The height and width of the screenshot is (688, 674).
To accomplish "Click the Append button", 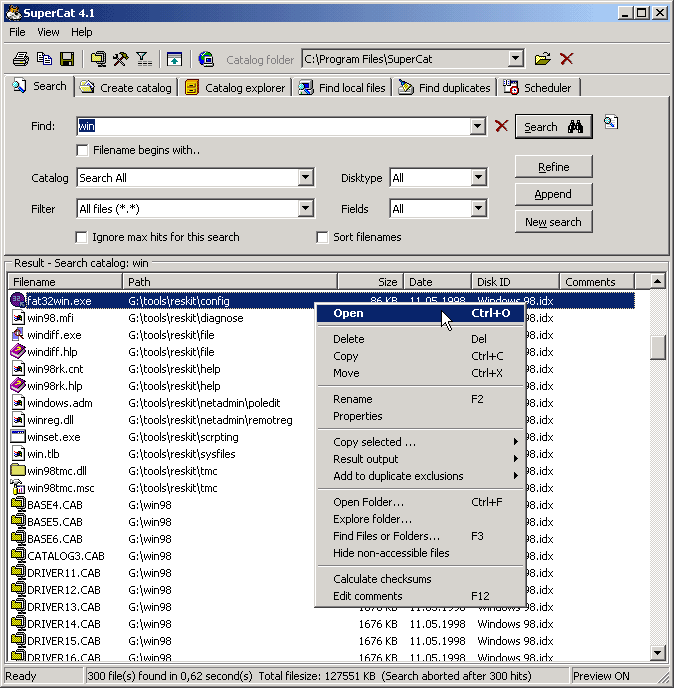I will coord(553,194).
